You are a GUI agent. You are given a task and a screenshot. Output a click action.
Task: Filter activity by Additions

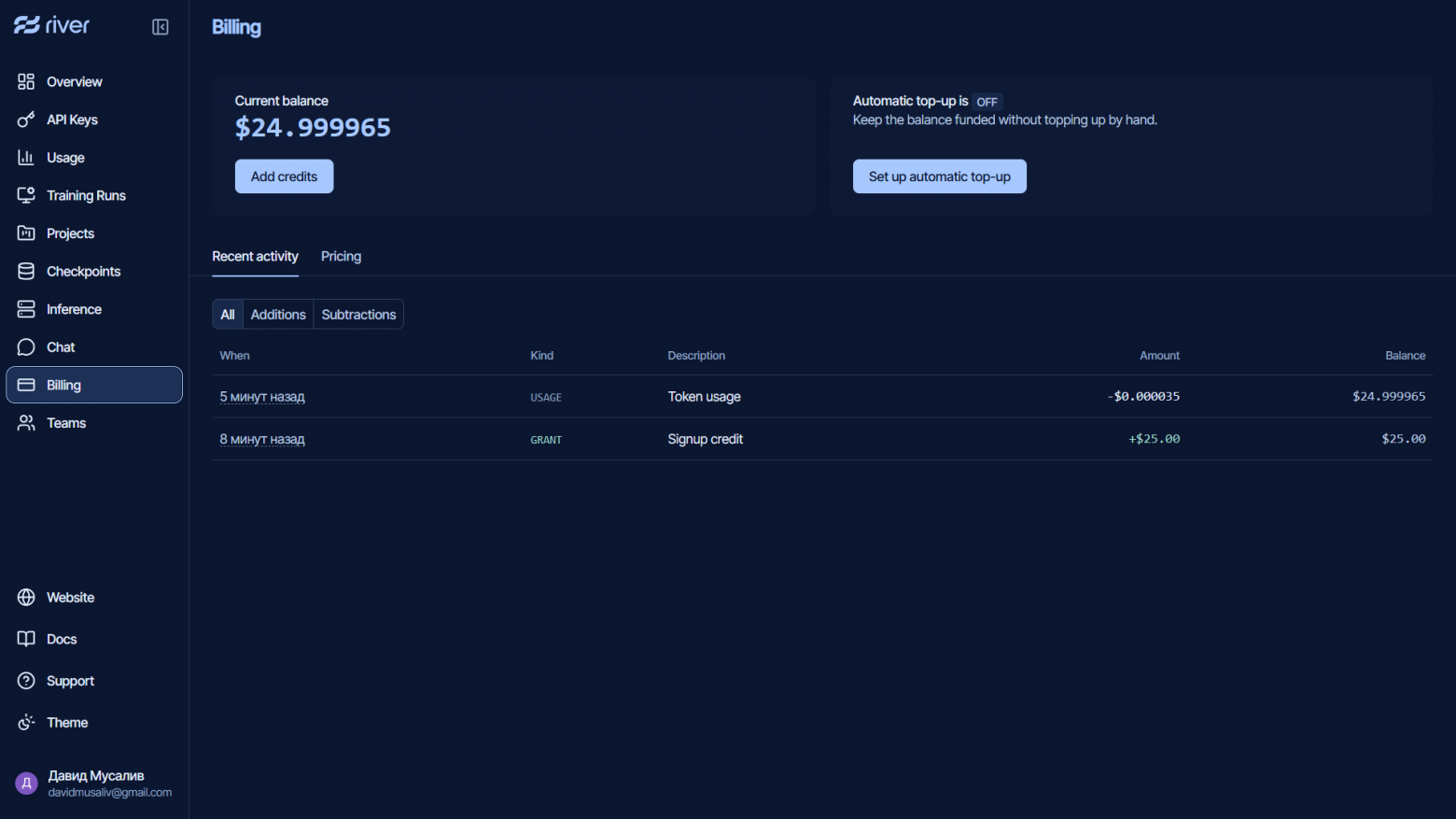(278, 315)
